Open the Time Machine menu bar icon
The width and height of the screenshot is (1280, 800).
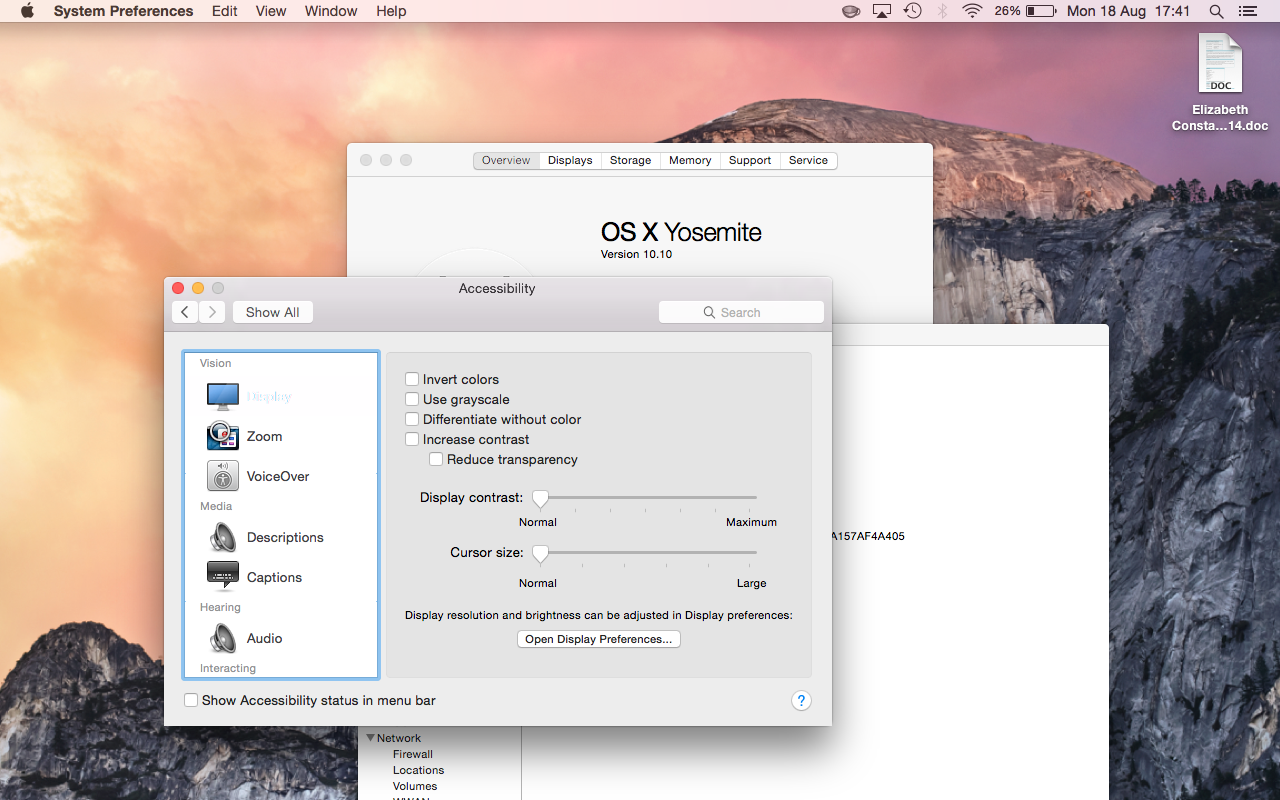pos(912,11)
